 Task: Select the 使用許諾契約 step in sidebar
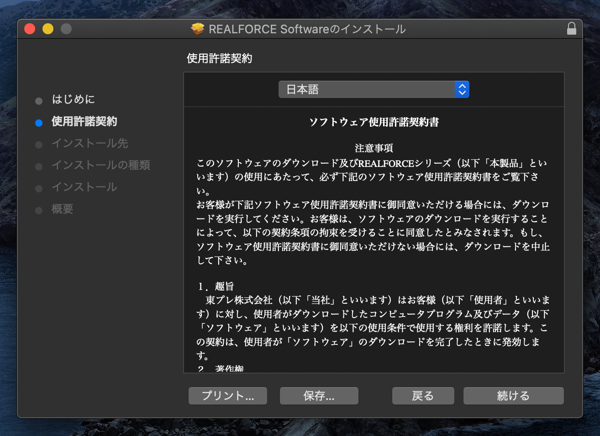tap(84, 121)
